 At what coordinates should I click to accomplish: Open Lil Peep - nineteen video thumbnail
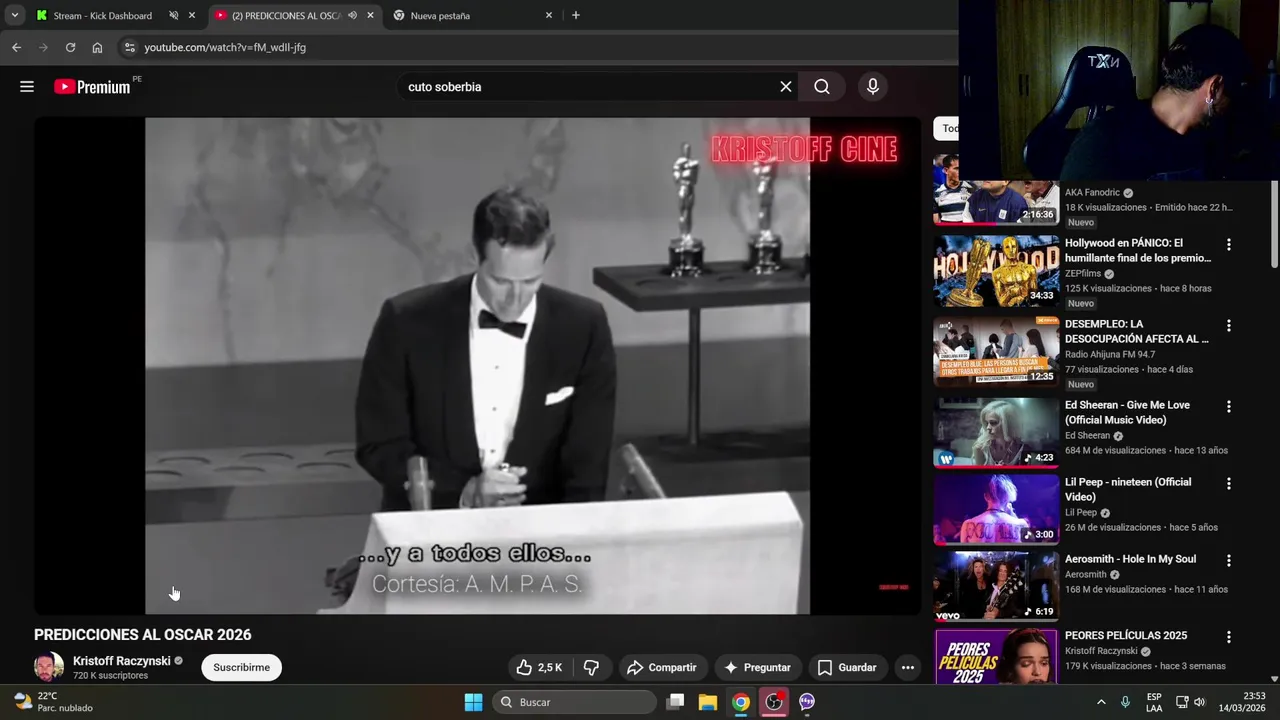tap(996, 510)
